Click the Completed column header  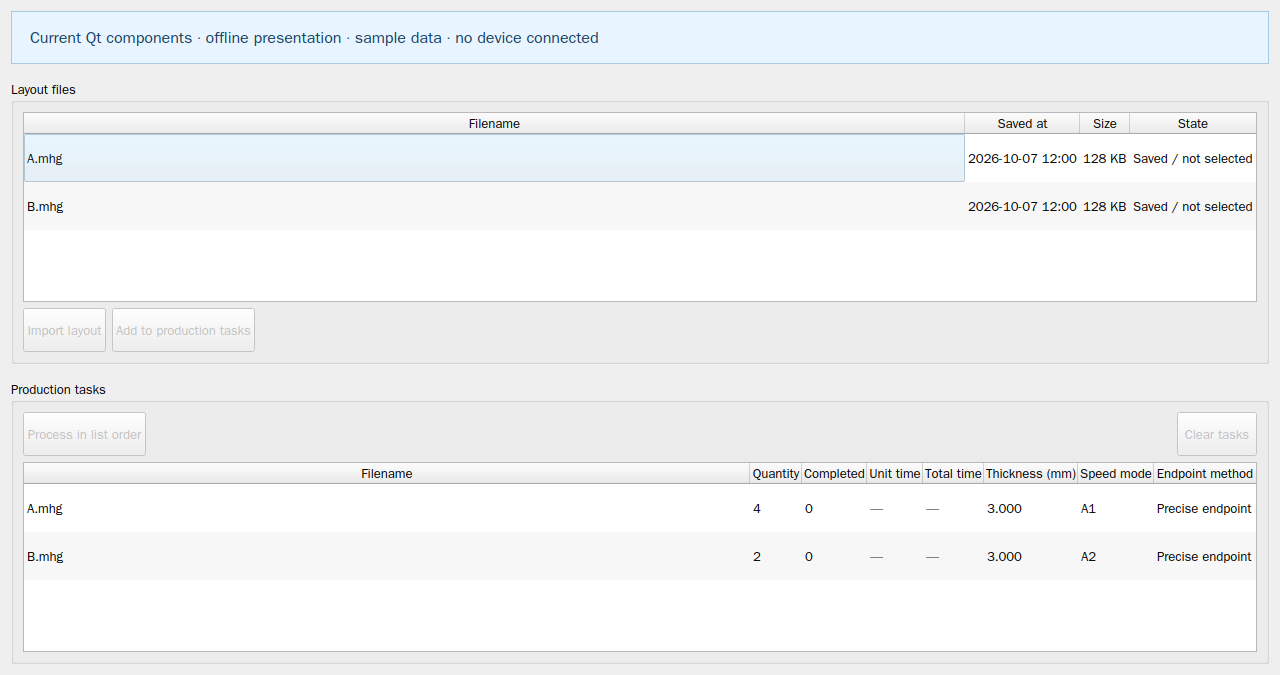(x=834, y=473)
